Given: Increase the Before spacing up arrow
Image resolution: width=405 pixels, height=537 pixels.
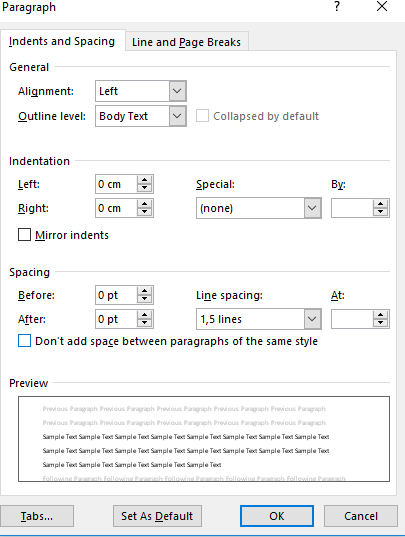Looking at the screenshot, I should click(144, 291).
